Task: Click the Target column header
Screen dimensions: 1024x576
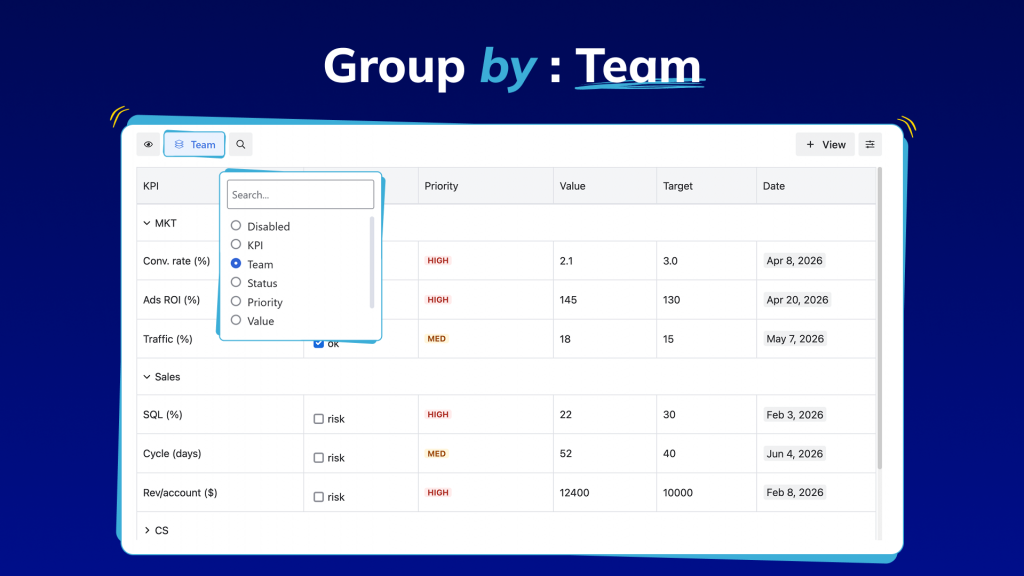Action: (678, 186)
